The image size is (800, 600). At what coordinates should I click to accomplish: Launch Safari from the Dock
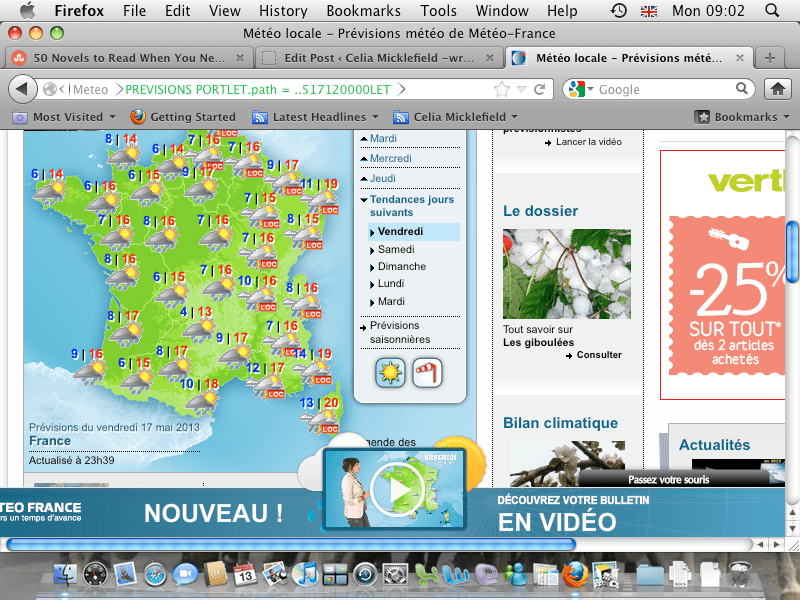click(155, 575)
